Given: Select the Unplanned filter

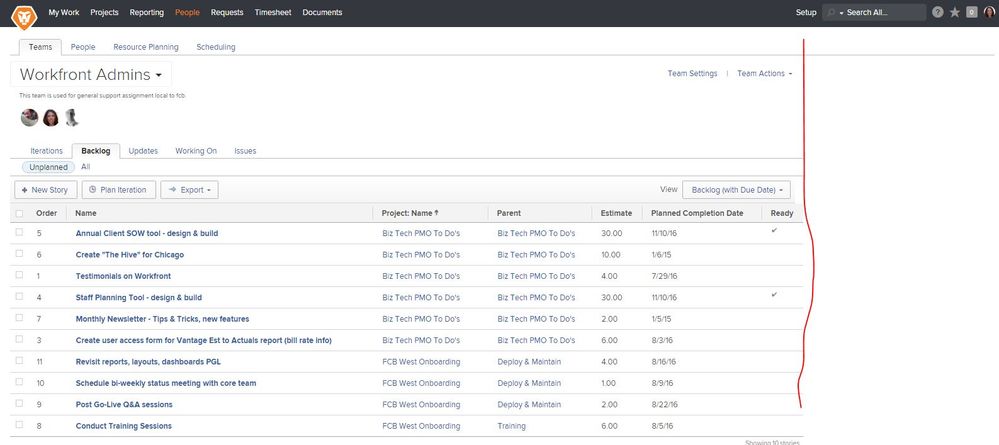Looking at the screenshot, I should click(x=48, y=167).
